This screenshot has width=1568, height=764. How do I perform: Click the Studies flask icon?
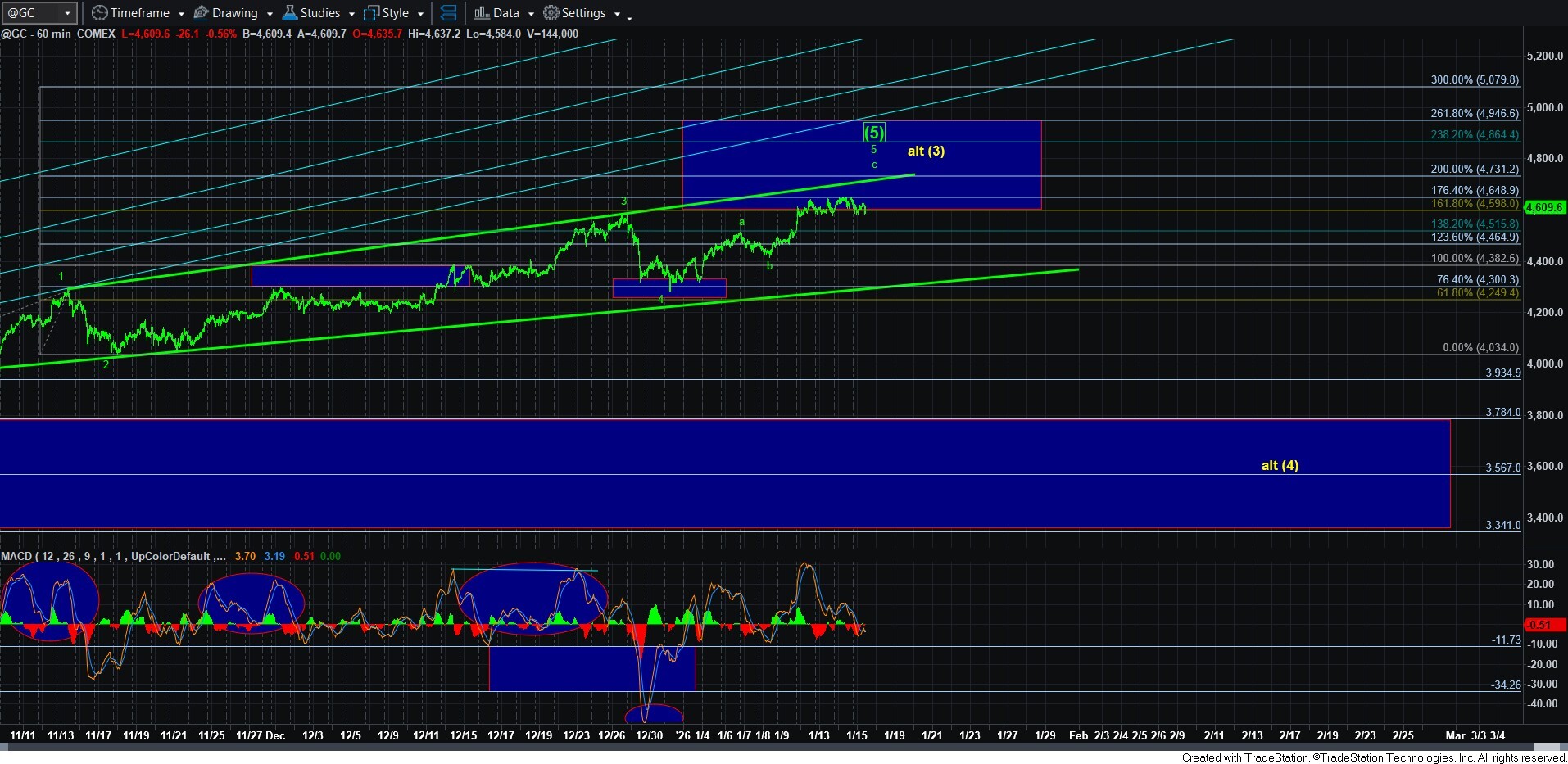(289, 13)
